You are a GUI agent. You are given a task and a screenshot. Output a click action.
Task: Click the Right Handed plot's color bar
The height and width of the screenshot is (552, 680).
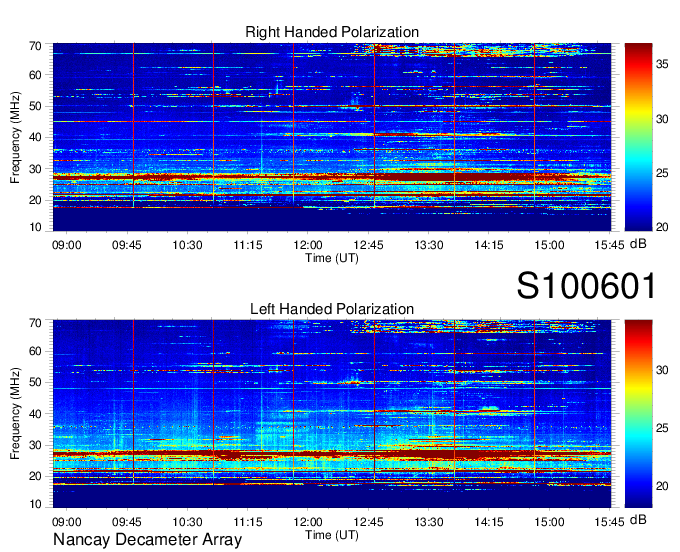click(x=638, y=137)
